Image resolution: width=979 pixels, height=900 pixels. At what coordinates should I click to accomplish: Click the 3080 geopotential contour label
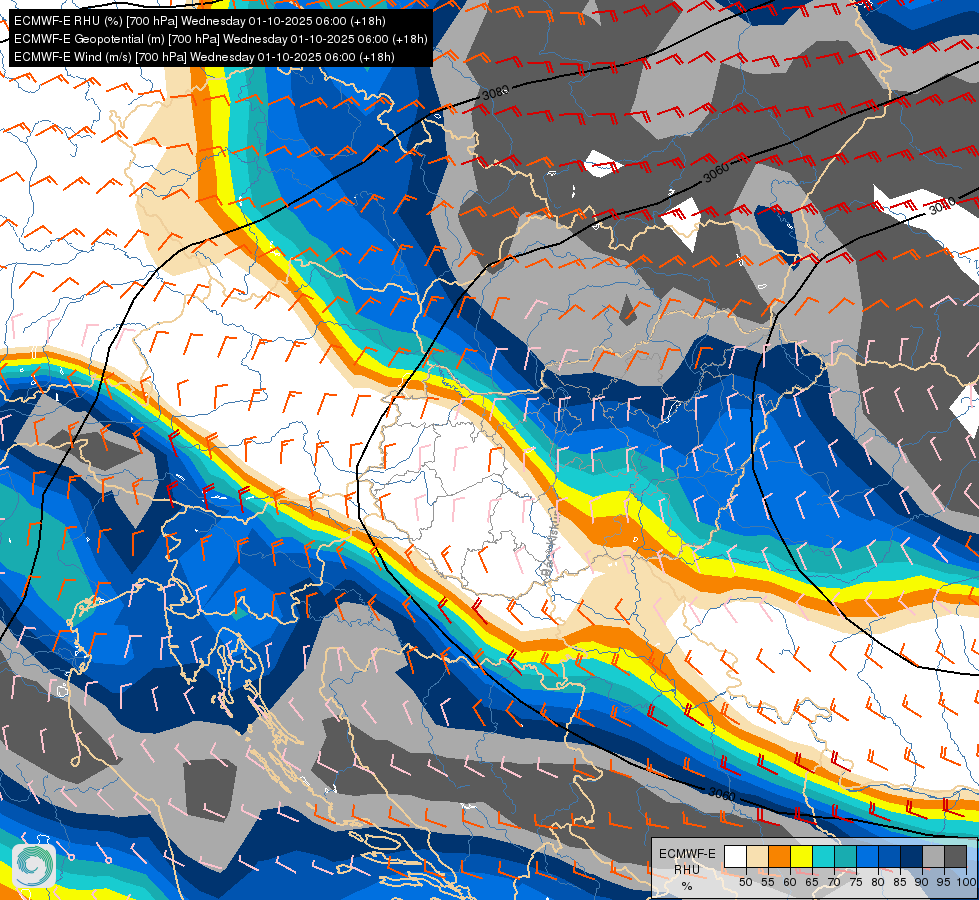[495, 93]
